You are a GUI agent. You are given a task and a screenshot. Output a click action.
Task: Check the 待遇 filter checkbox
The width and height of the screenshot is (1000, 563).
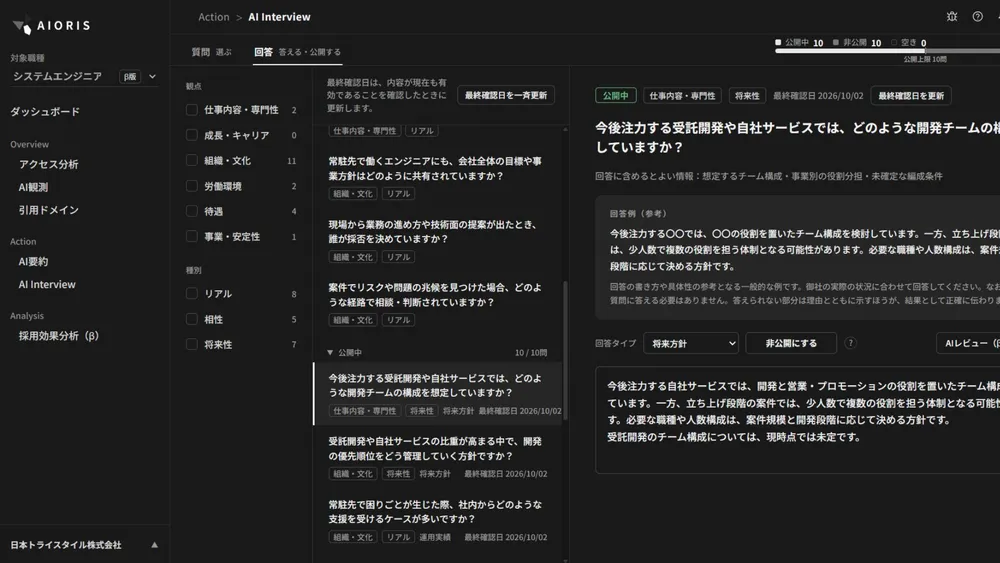[x=191, y=211]
